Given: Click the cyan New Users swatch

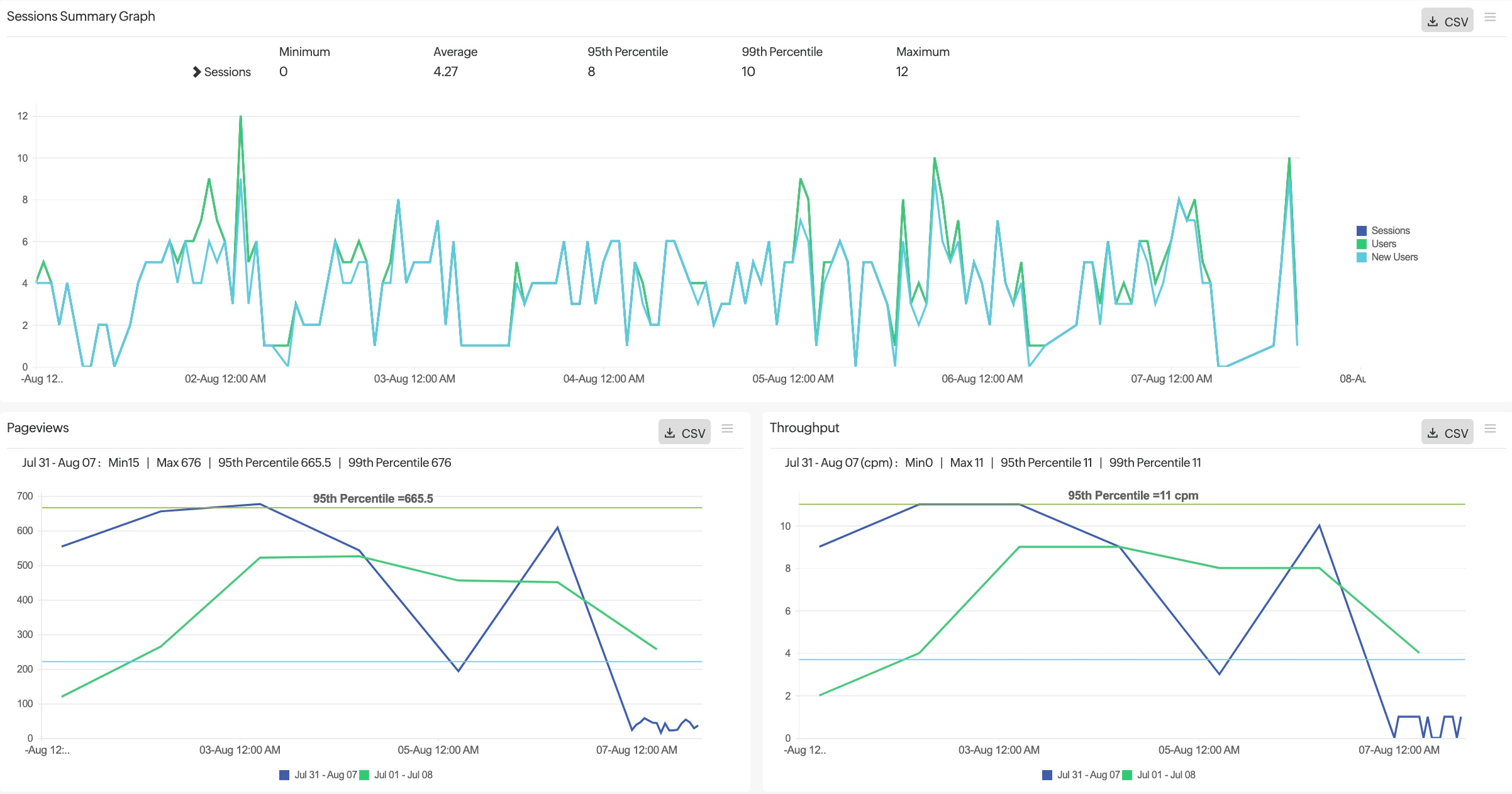Looking at the screenshot, I should 1362,257.
